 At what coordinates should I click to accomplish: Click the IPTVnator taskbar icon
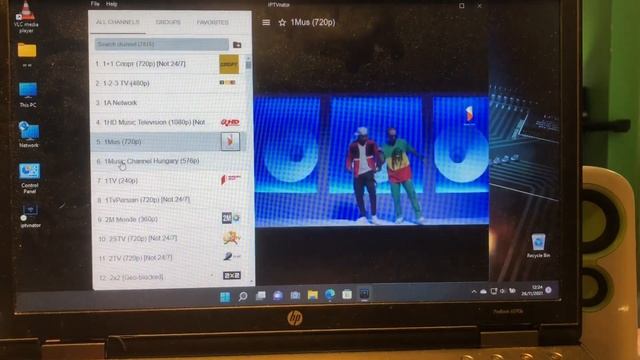point(364,293)
